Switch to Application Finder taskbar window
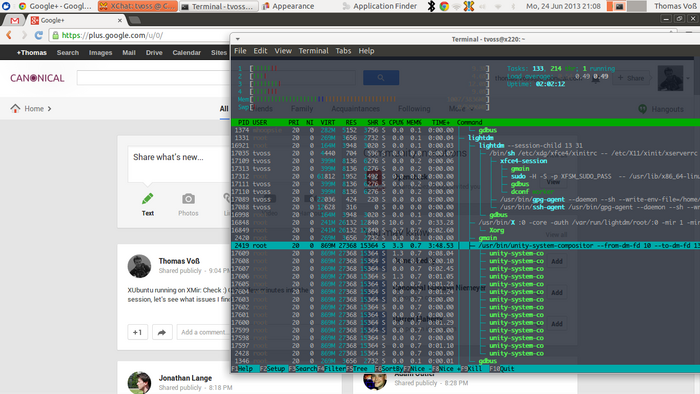The image size is (700, 394). tap(379, 6)
